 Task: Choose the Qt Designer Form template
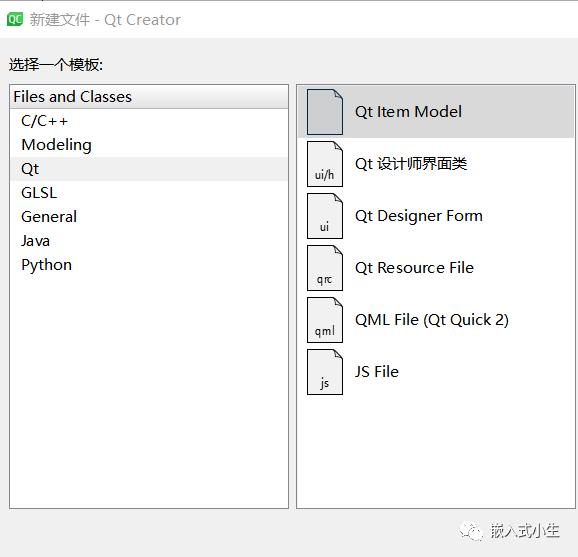[436, 216]
